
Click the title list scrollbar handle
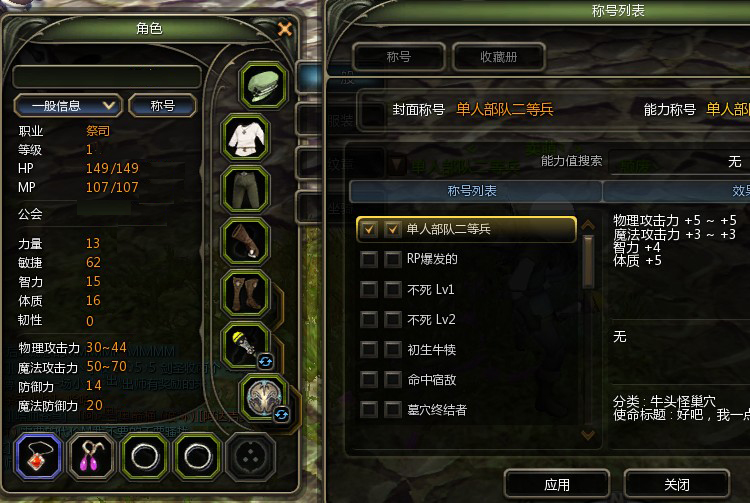588,262
